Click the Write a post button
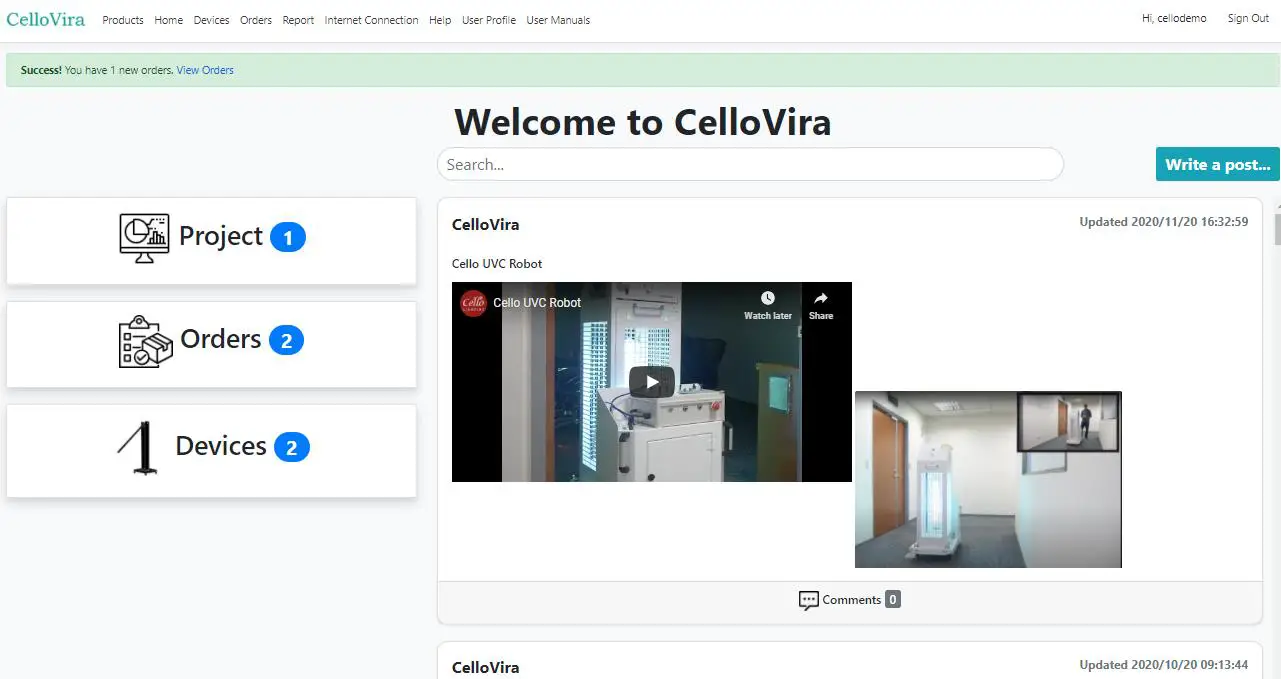 [1217, 164]
